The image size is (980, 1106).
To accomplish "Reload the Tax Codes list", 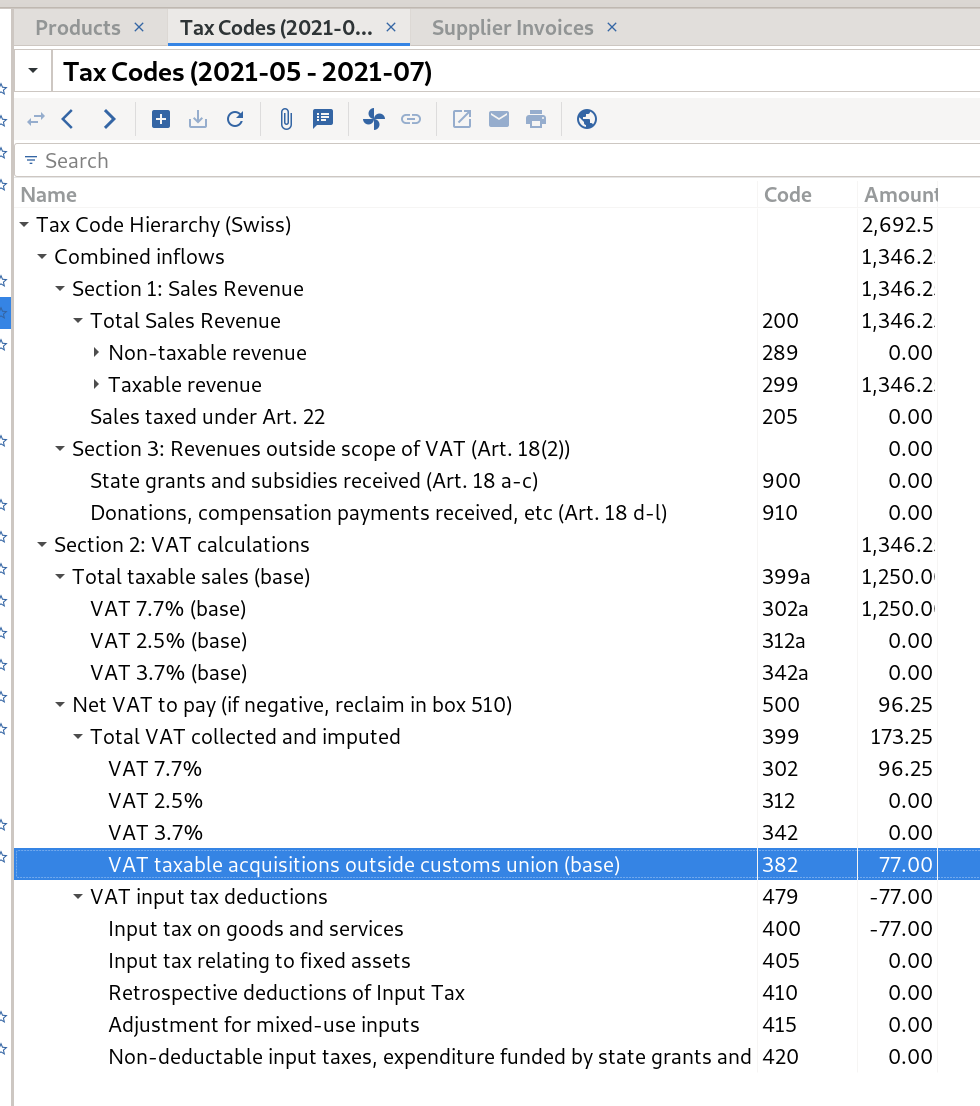I will [x=235, y=119].
